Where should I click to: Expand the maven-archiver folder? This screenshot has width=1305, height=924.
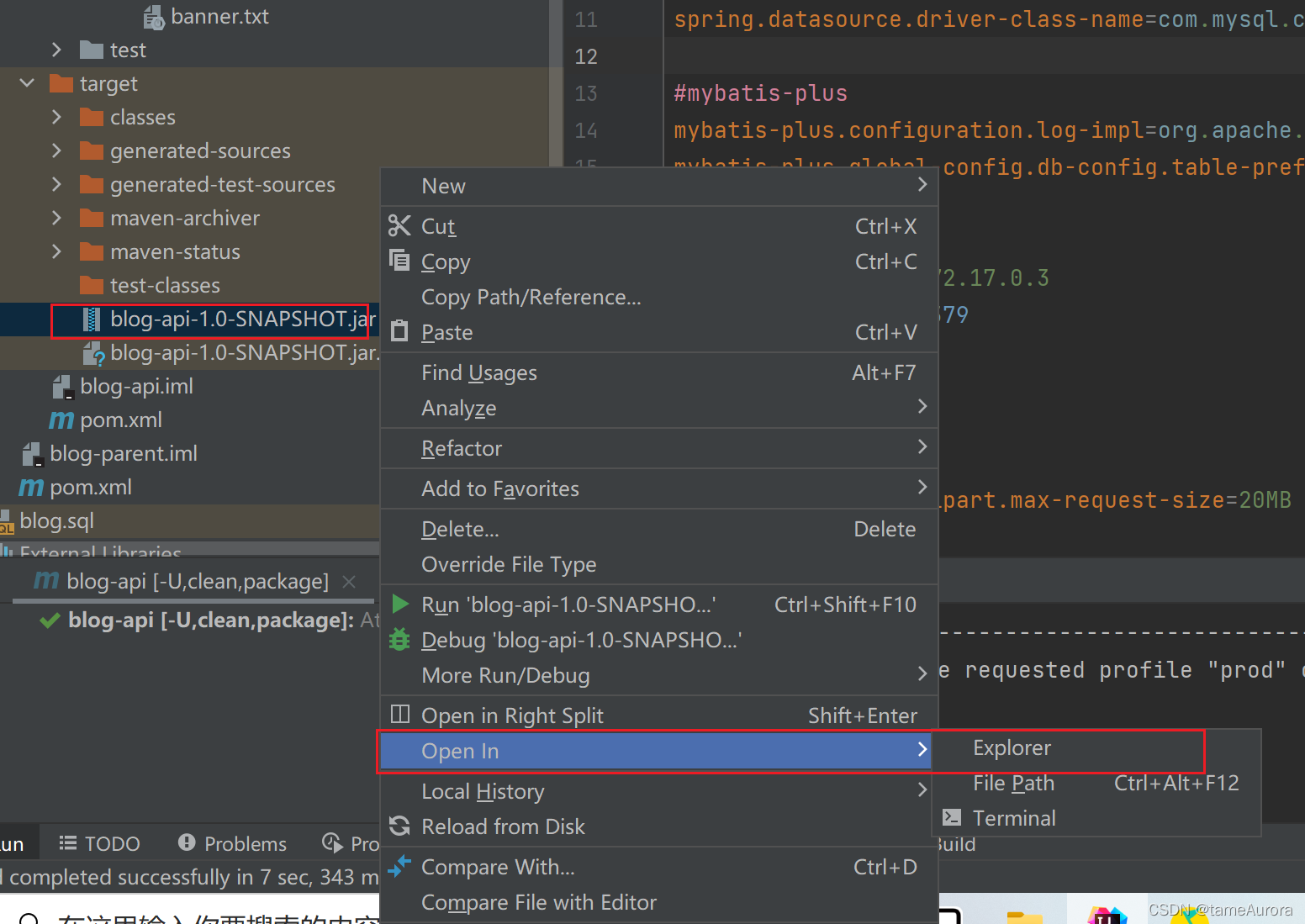(56, 218)
